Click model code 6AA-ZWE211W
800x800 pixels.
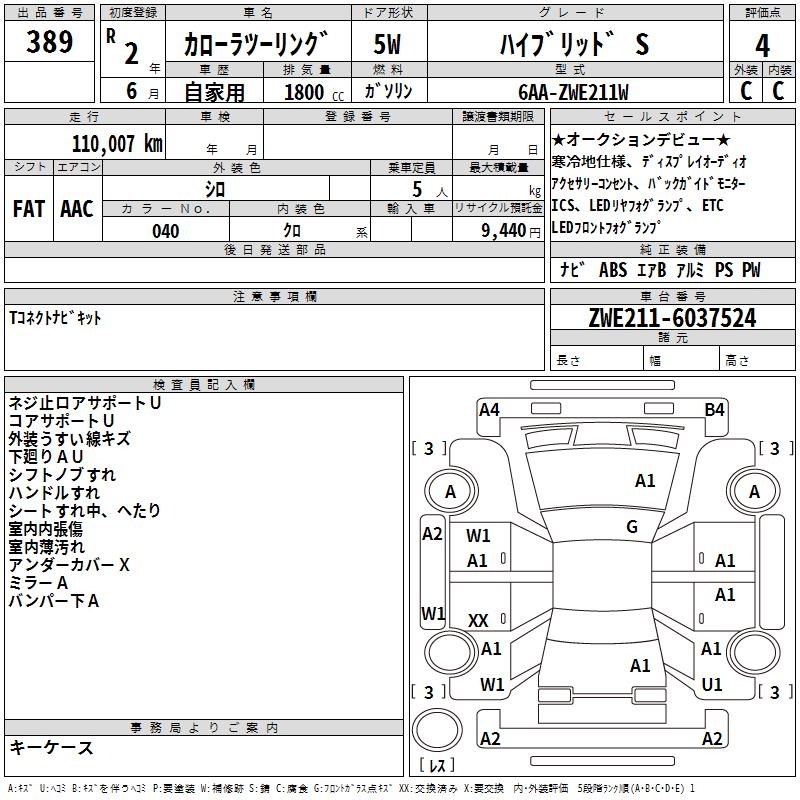(573, 92)
